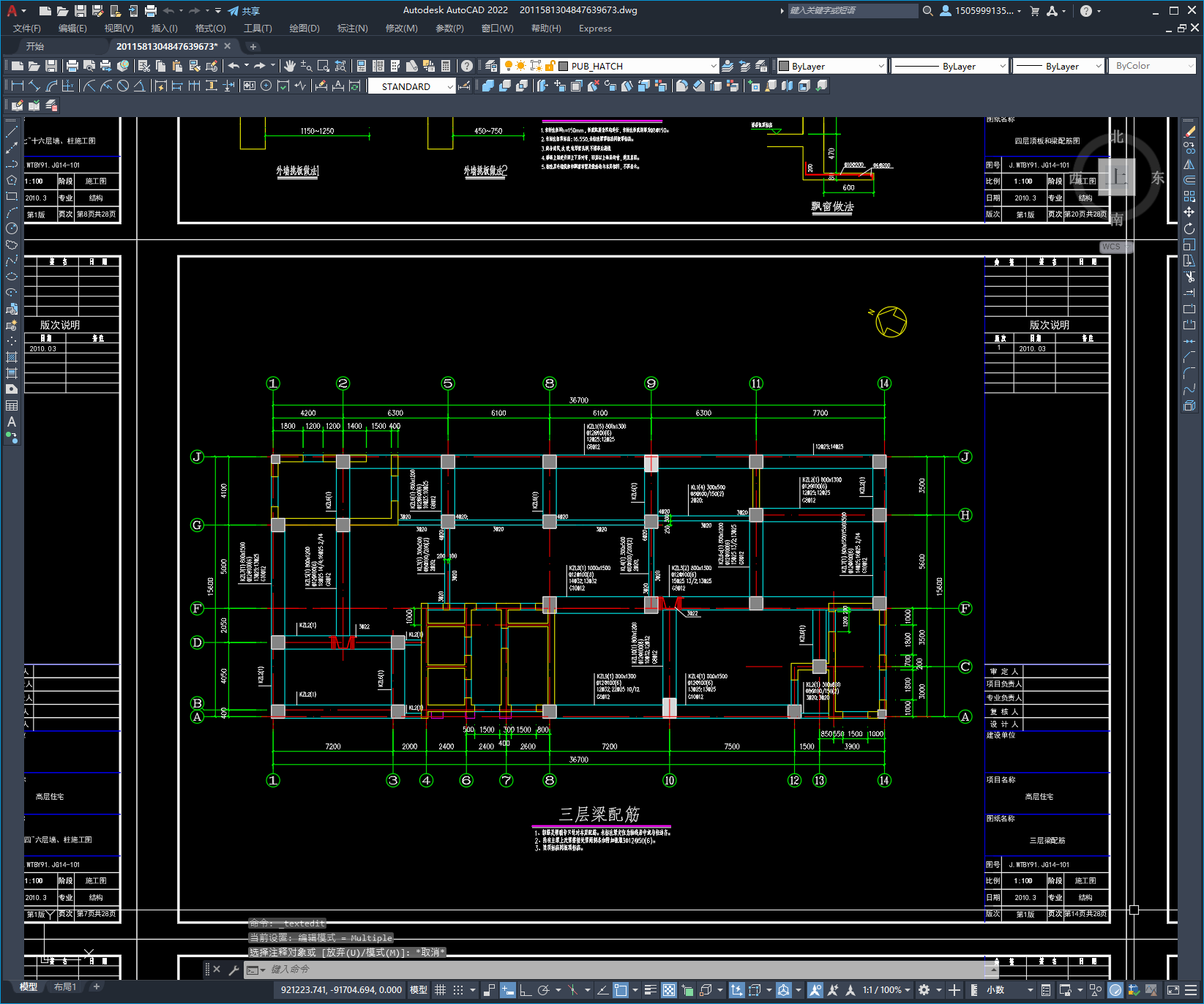This screenshot has height=1004, width=1204.
Task: Click the new drawing tab plus button
Action: point(253,46)
